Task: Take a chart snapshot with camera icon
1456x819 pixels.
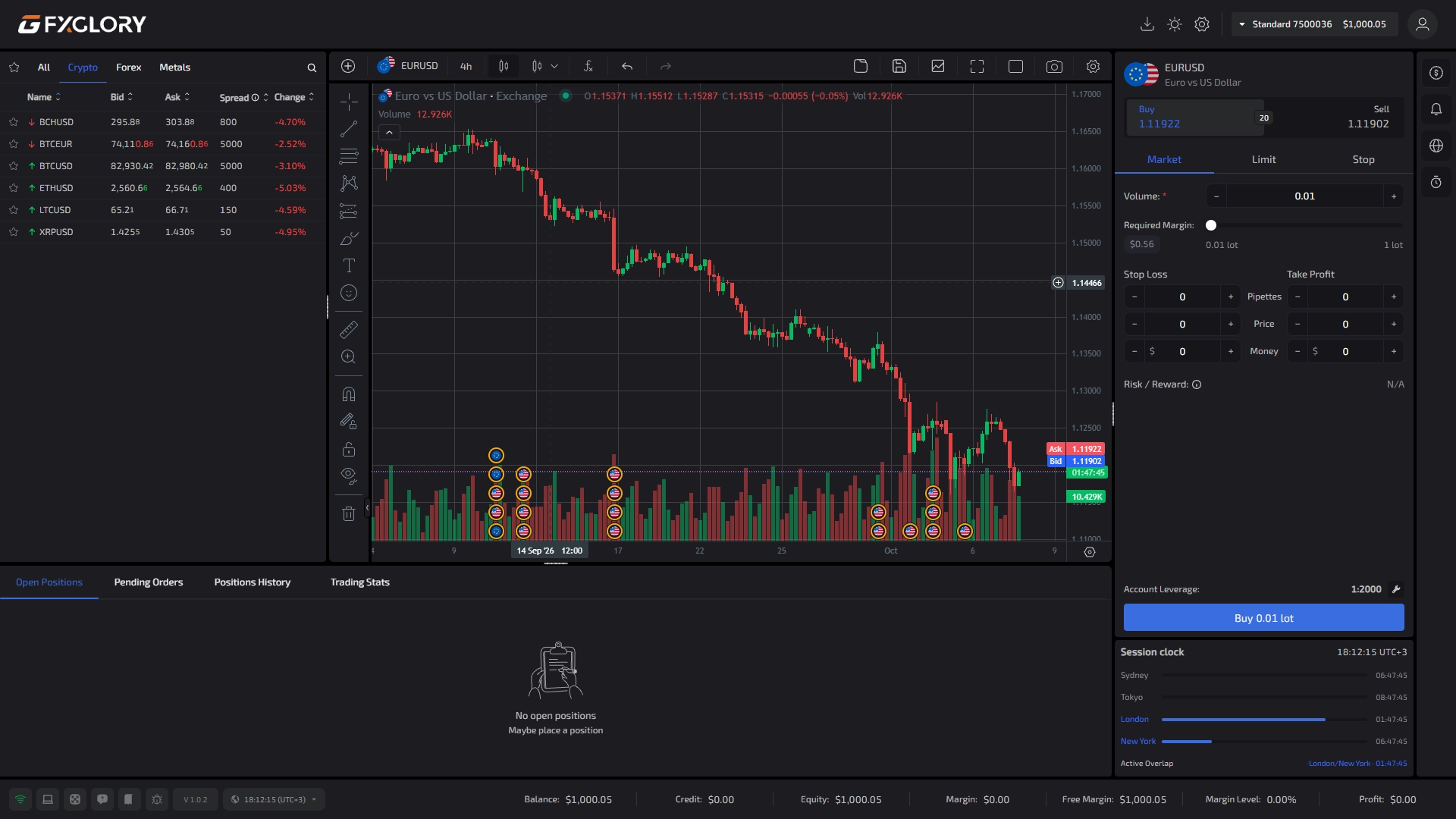Action: [1054, 66]
